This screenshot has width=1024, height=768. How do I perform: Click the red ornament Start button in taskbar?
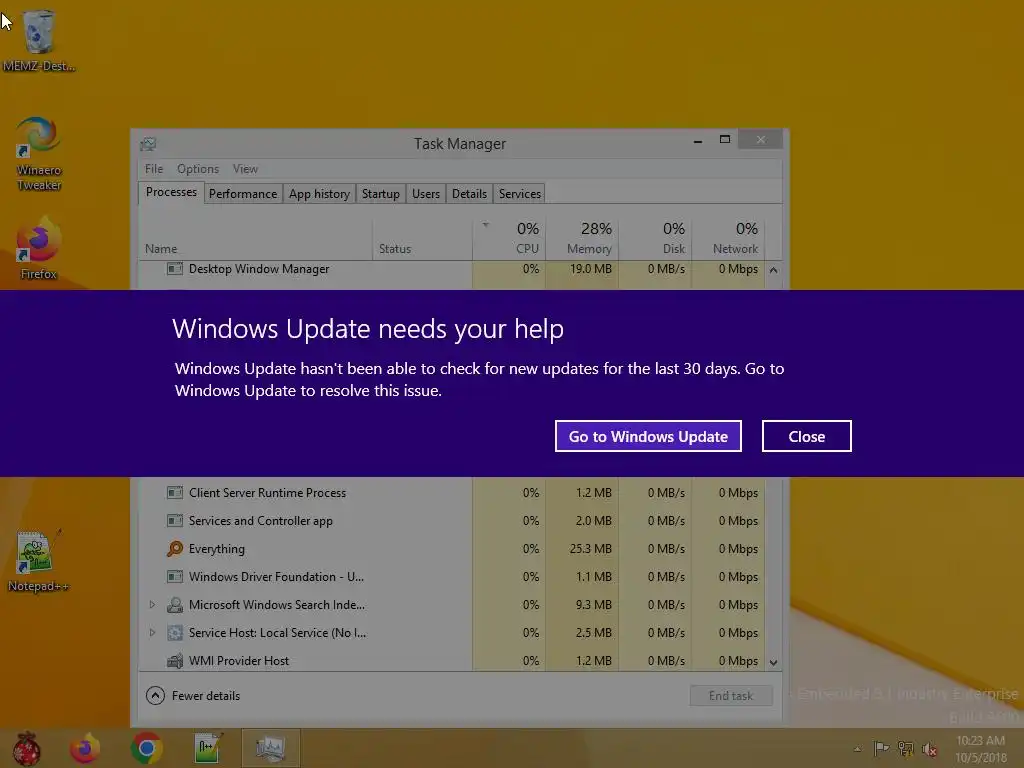pyautogui.click(x=27, y=748)
